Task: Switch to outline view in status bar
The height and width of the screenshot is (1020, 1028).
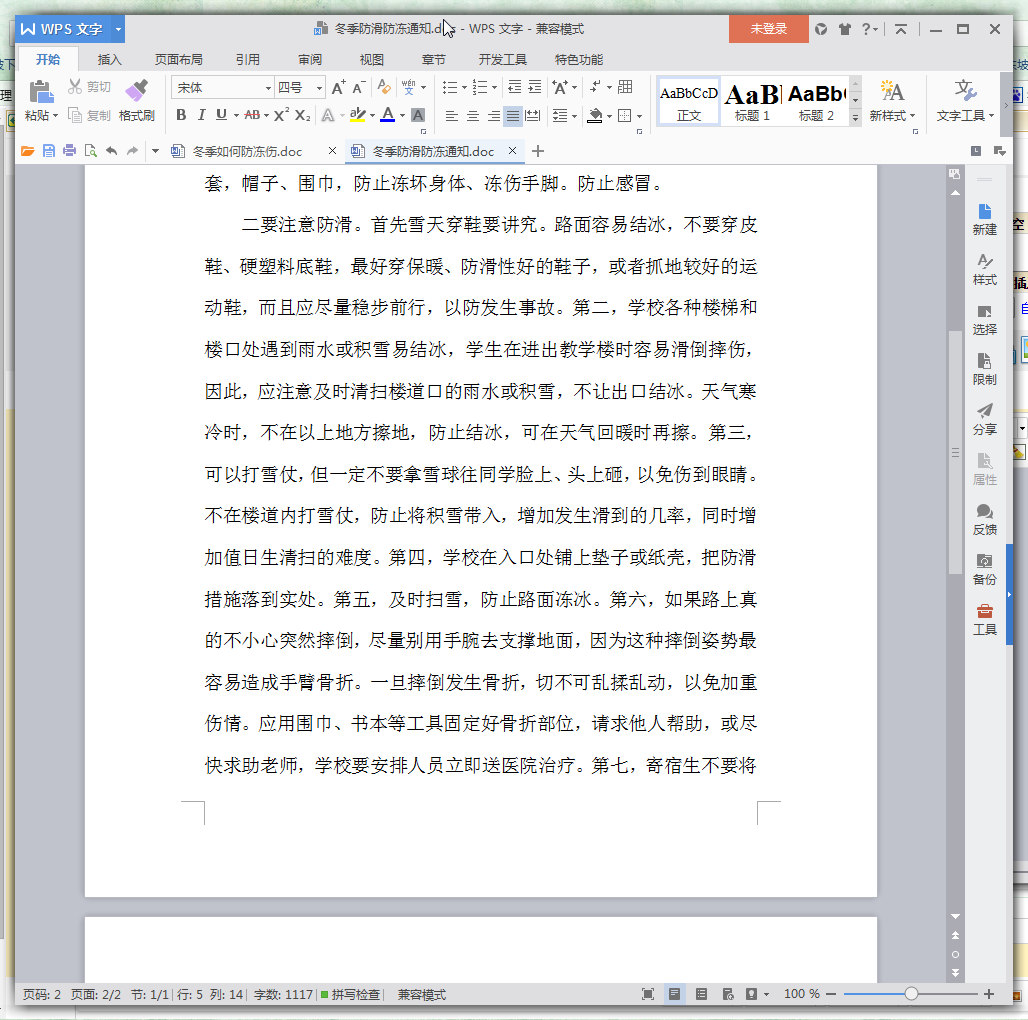Action: (702, 994)
